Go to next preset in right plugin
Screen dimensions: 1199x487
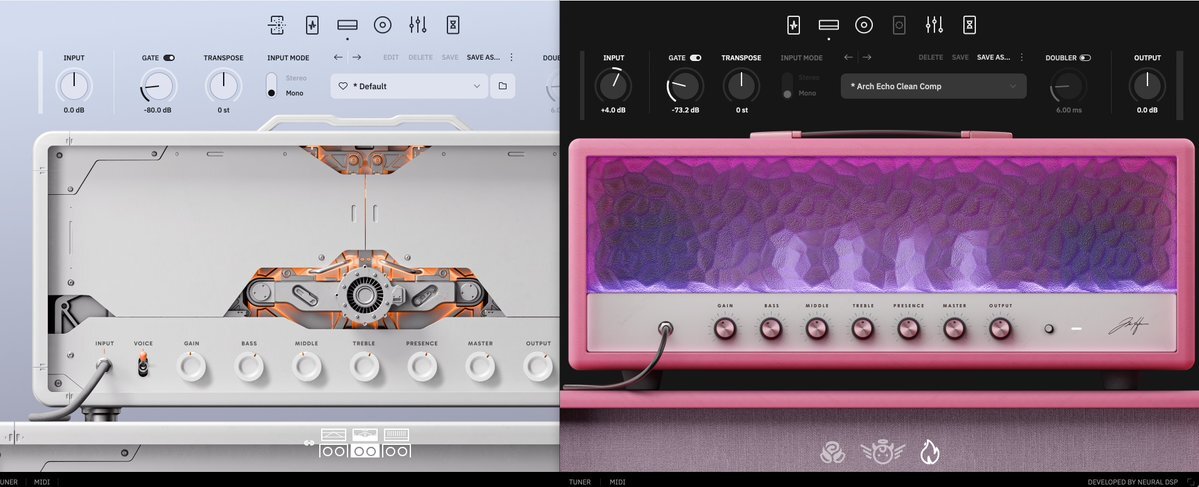click(x=866, y=57)
